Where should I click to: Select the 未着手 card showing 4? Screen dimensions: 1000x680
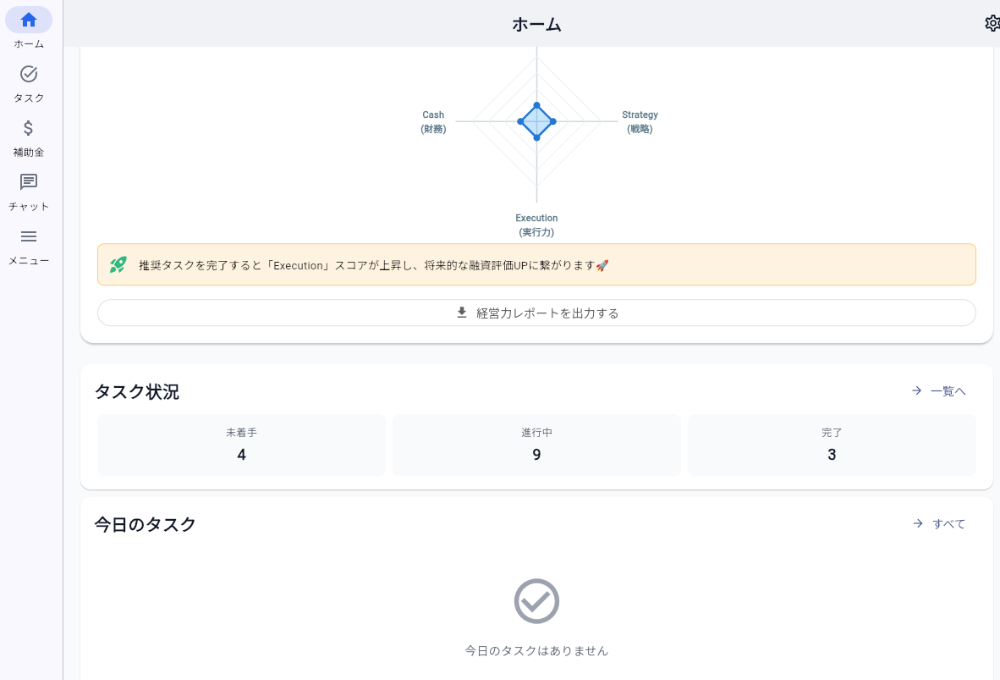tap(241, 445)
